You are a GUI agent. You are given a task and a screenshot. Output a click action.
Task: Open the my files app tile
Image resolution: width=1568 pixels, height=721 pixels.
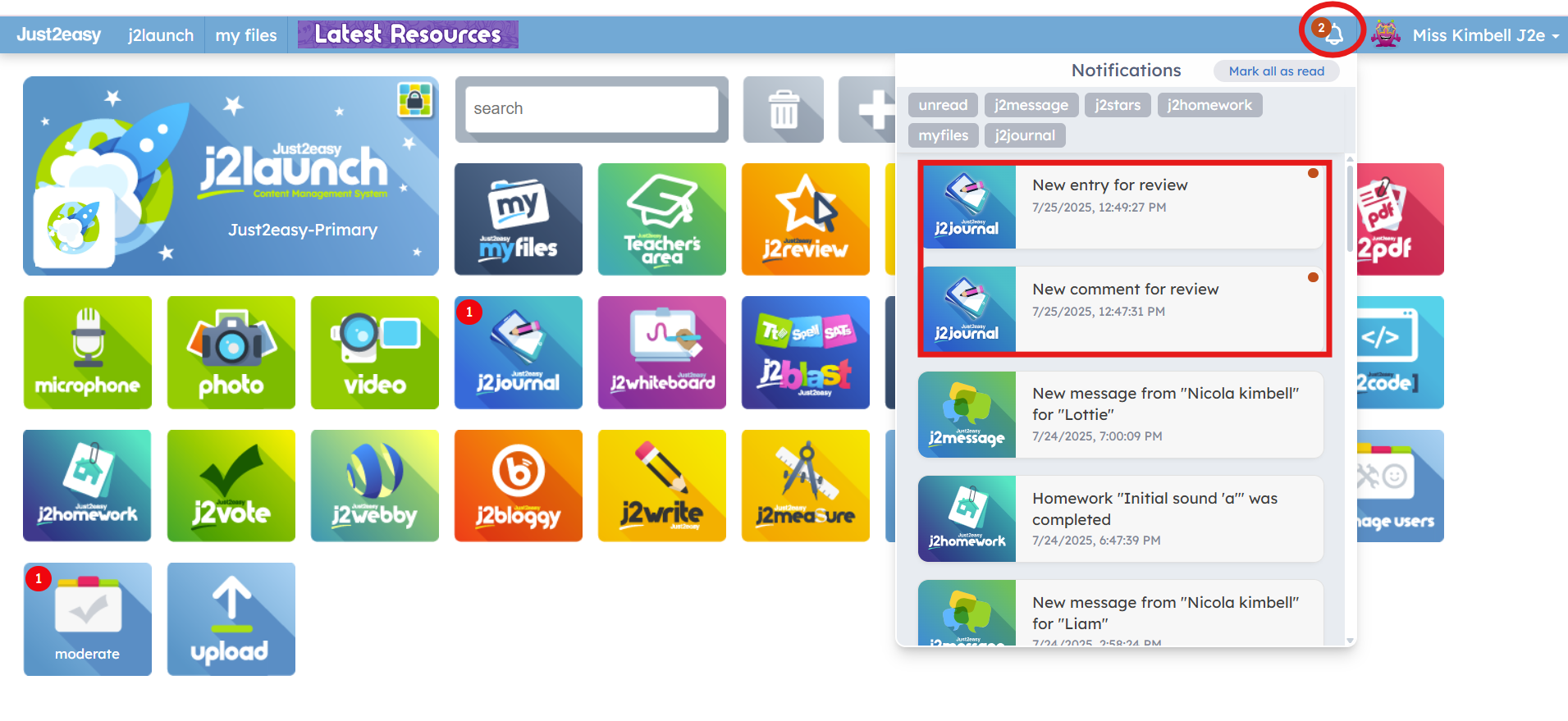tap(519, 219)
